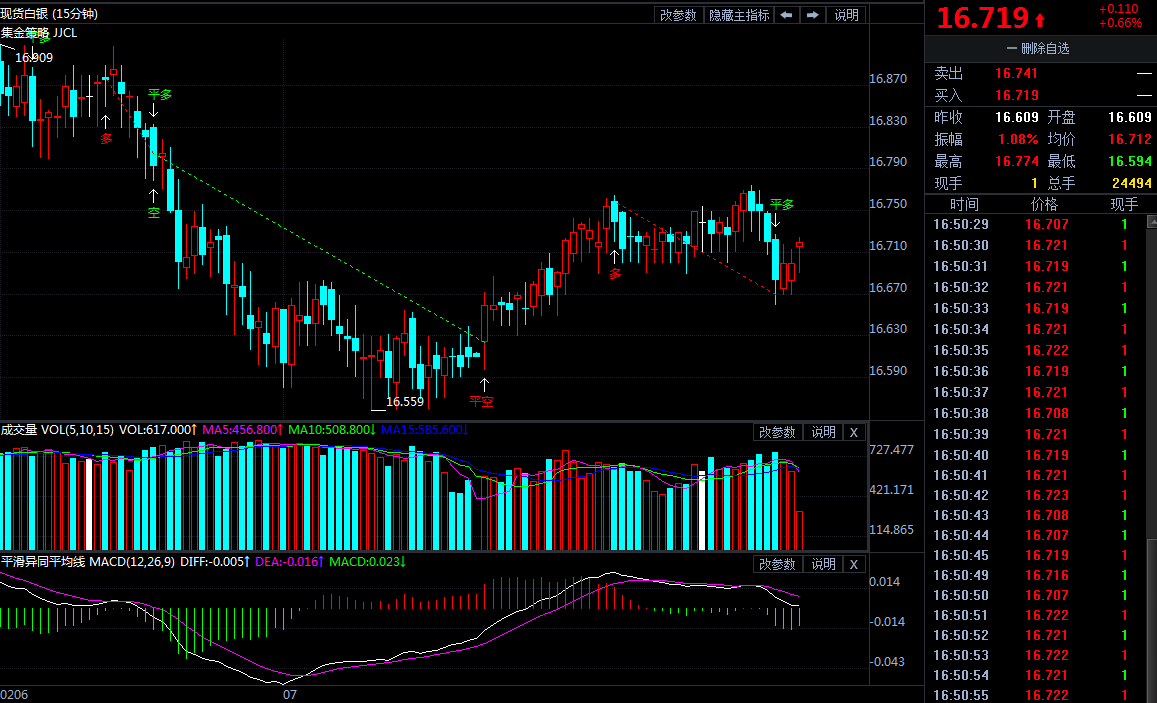Viewport: 1157px width, 703px height.
Task: Open 说明 in the MACD panel
Action: pos(823,564)
